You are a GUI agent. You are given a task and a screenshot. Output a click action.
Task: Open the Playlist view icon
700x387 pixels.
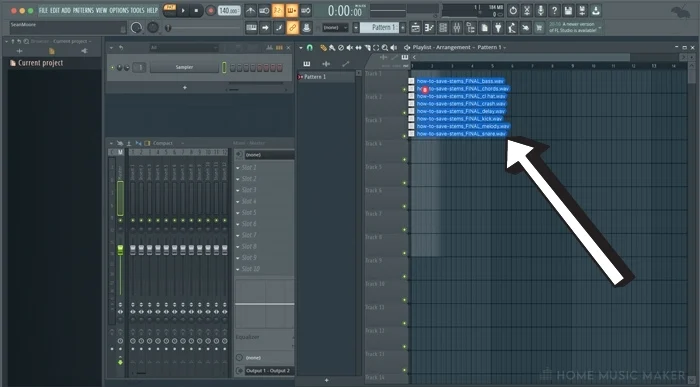click(x=415, y=28)
